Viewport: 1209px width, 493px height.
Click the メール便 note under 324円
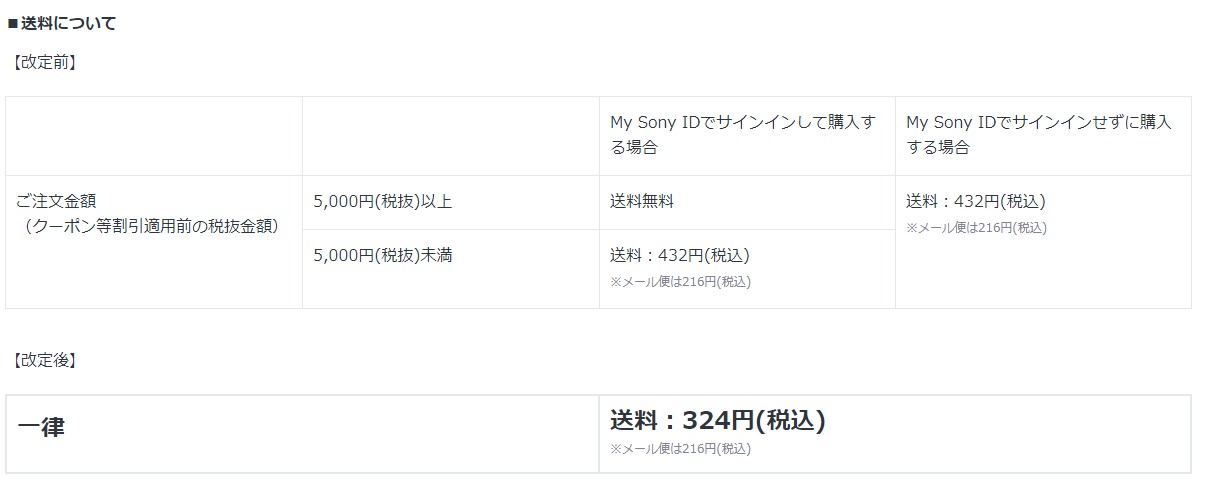click(x=681, y=449)
